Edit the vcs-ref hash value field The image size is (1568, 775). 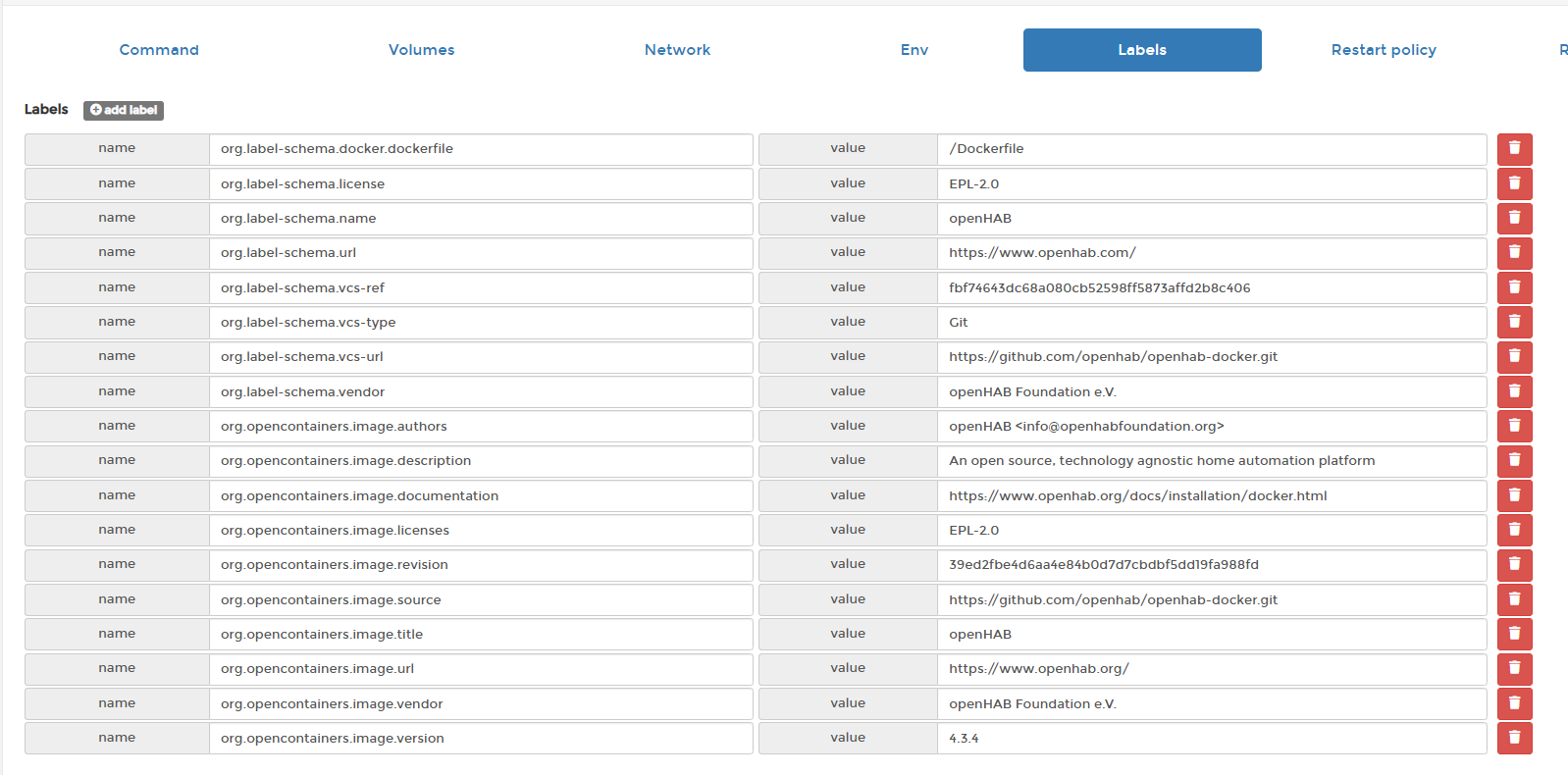[x=1212, y=287]
